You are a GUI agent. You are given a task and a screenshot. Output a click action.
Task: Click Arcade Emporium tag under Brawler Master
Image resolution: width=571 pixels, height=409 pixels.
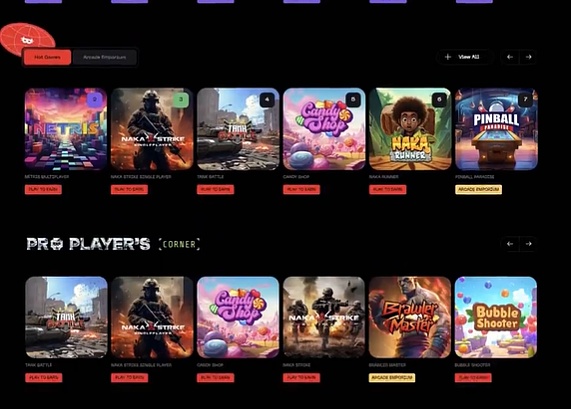click(x=392, y=378)
